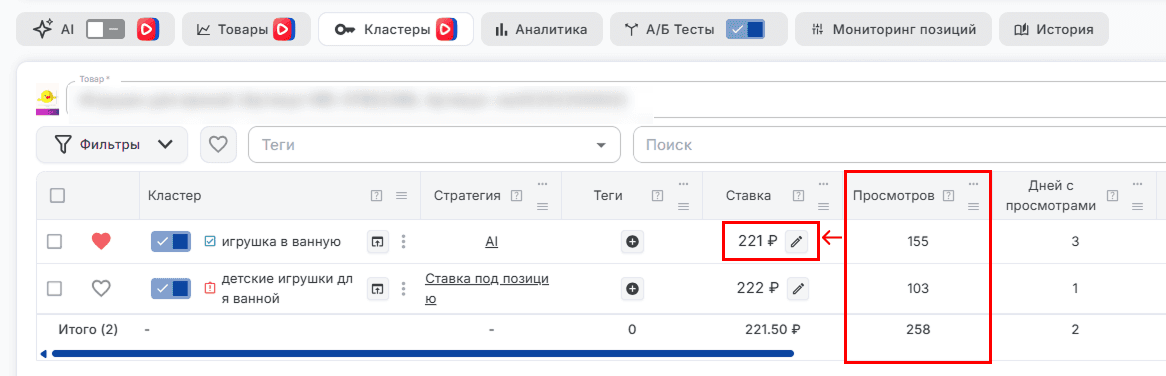Open kebab menu for игрушка в ванную

coord(404,242)
